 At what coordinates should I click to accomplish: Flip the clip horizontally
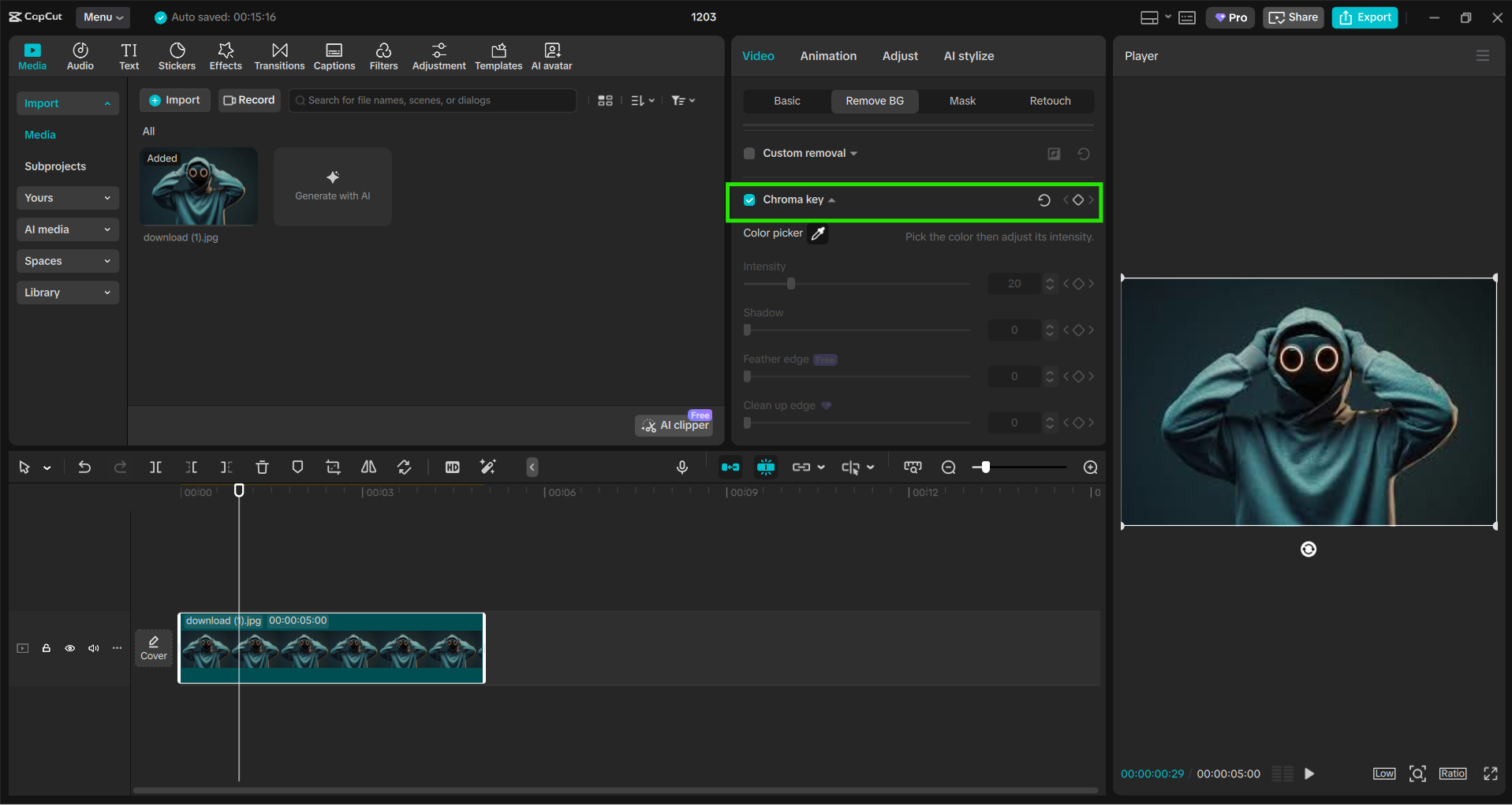pyautogui.click(x=368, y=467)
